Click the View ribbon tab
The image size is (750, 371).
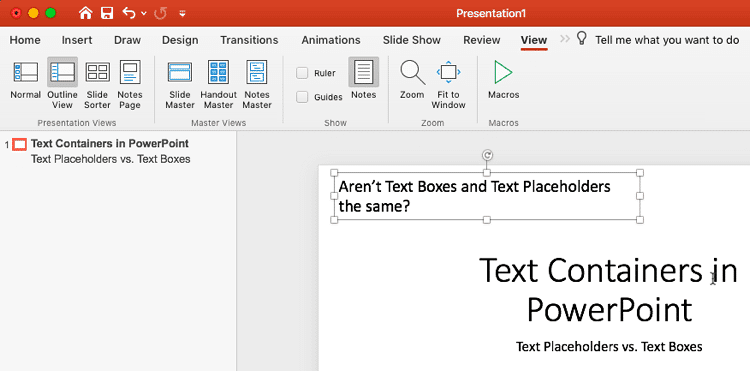tap(534, 40)
